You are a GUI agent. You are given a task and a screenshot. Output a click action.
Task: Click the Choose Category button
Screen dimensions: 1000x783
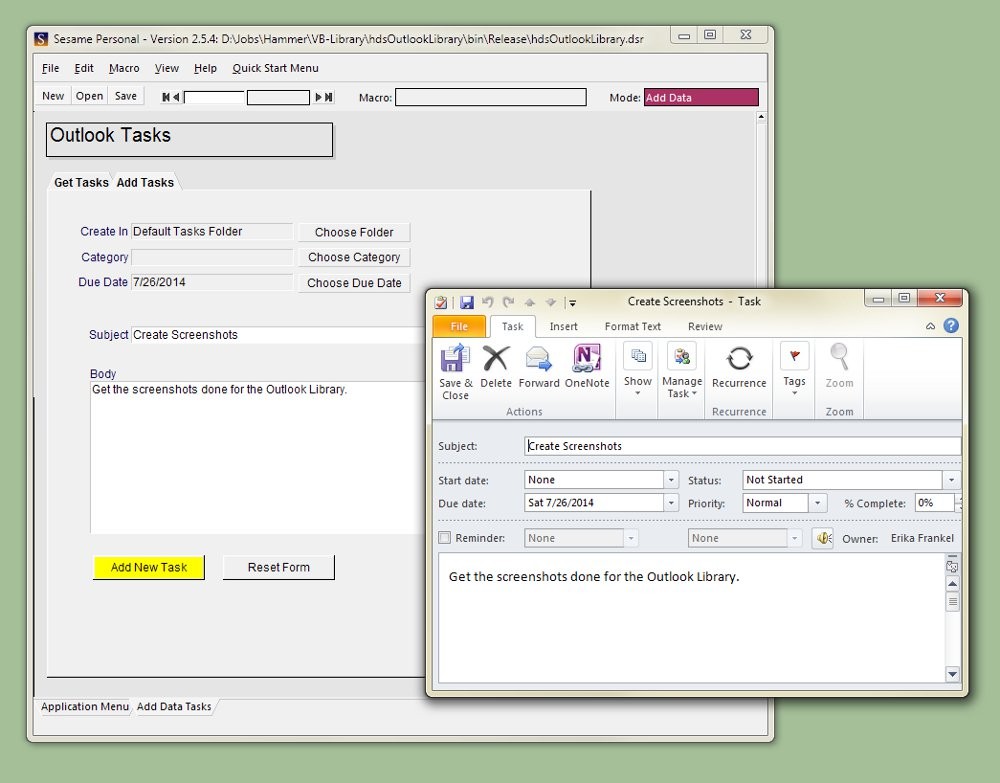click(354, 257)
